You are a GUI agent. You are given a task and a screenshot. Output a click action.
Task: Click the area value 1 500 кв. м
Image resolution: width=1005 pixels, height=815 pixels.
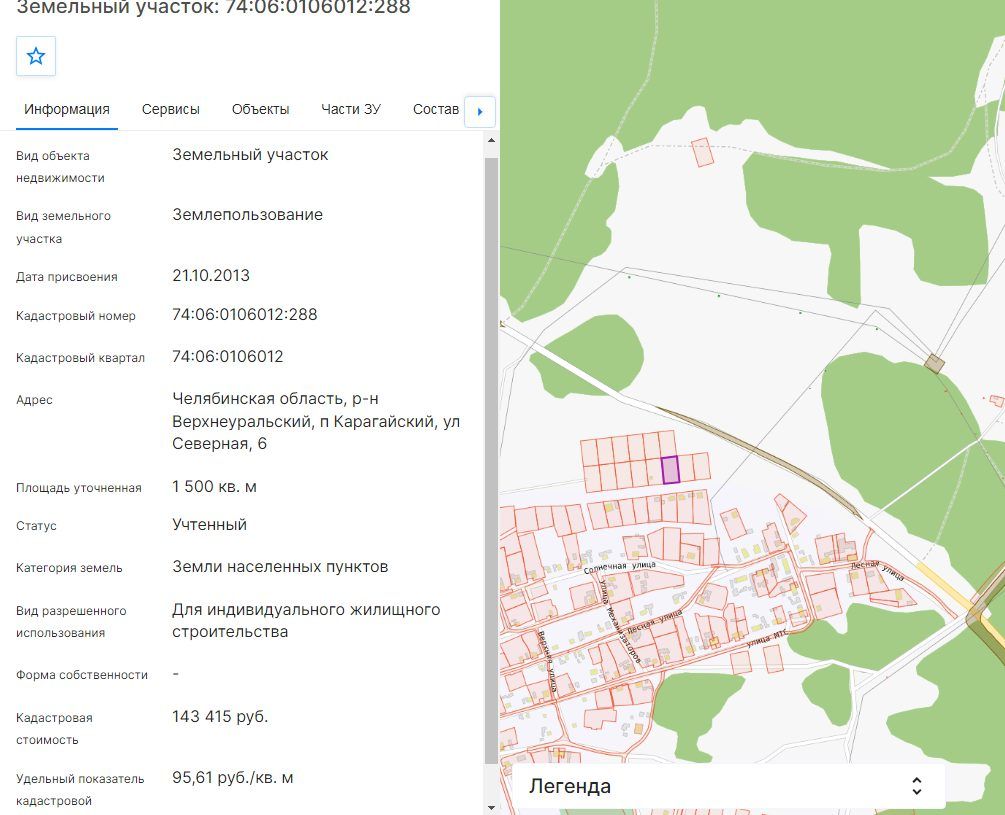[x=214, y=487]
